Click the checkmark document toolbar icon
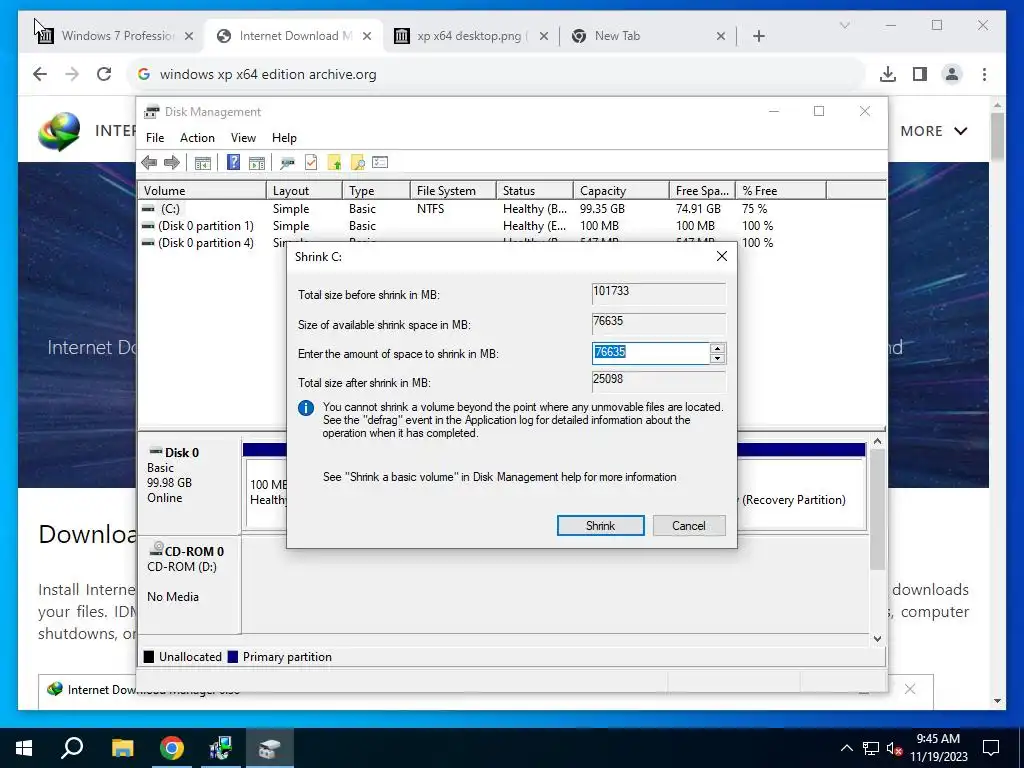Image resolution: width=1024 pixels, height=768 pixels. tap(311, 163)
